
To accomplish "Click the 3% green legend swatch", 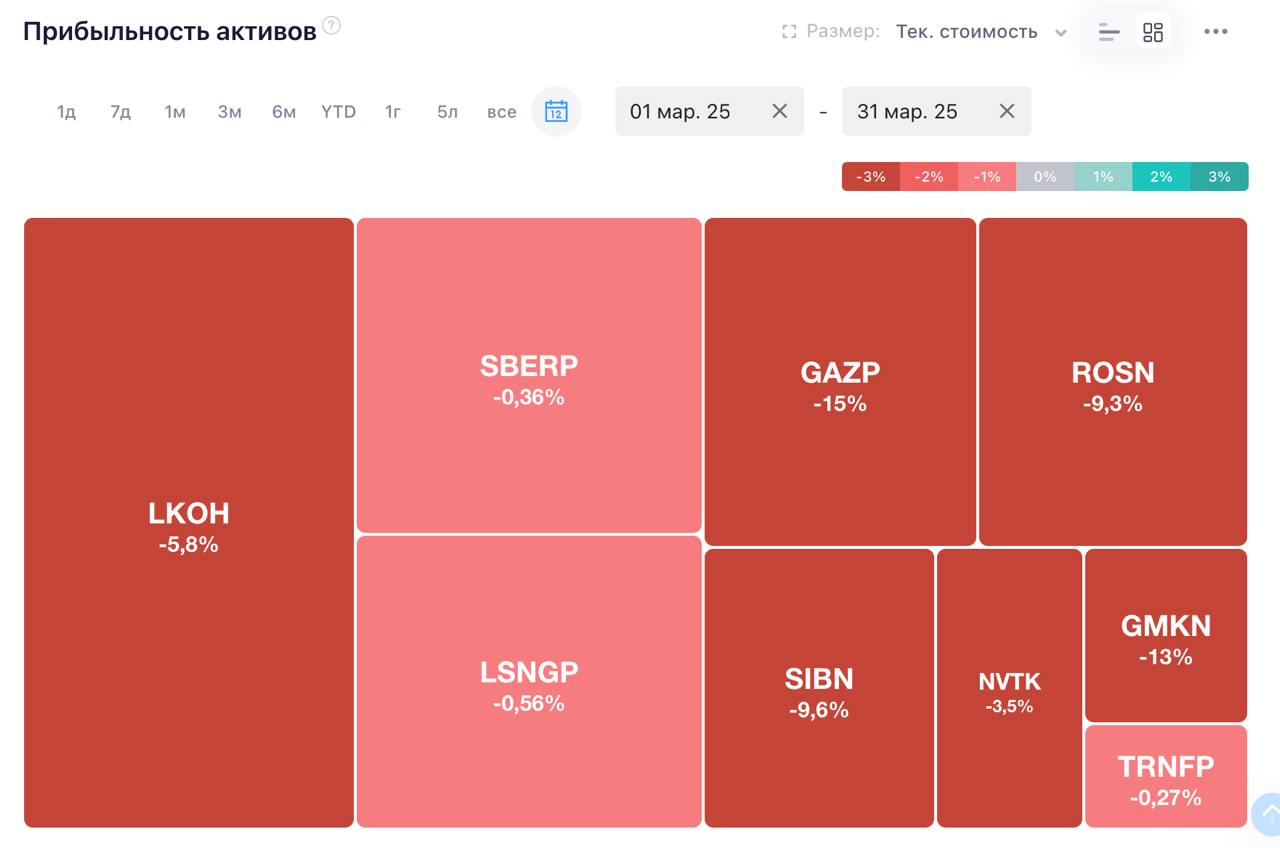I will point(1219,176).
